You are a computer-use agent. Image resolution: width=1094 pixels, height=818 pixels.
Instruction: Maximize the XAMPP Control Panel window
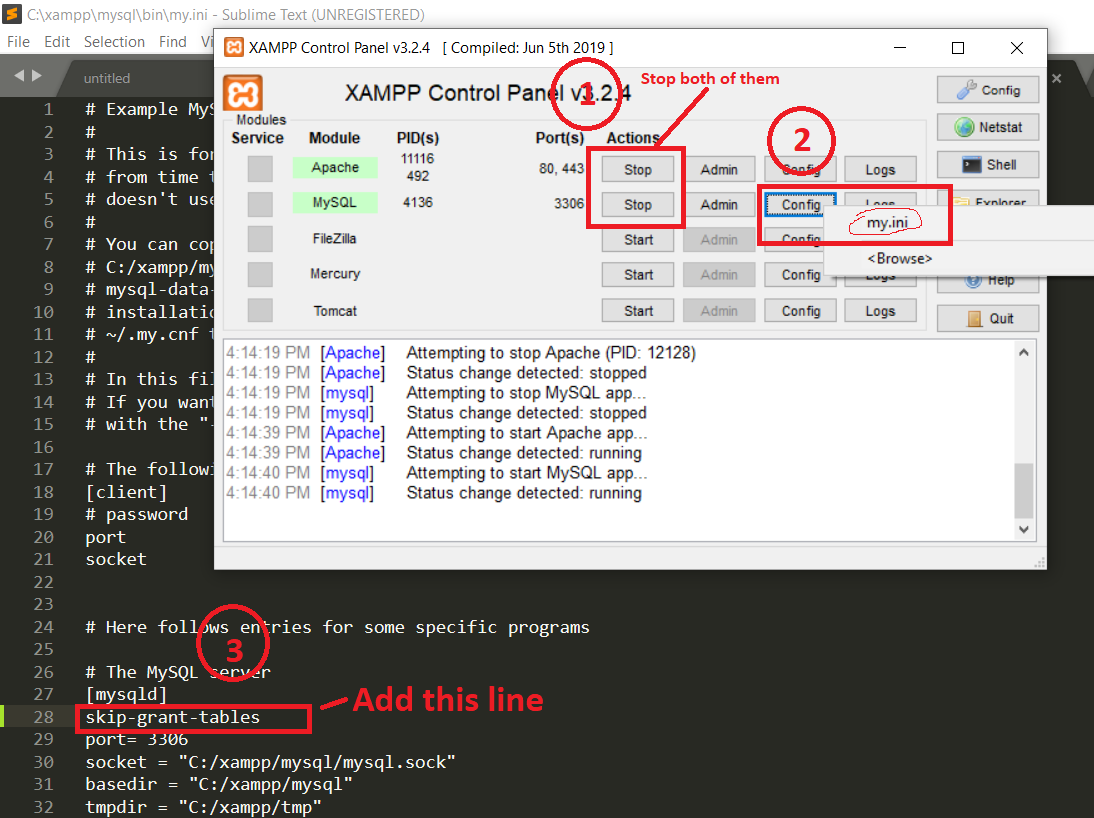point(958,47)
